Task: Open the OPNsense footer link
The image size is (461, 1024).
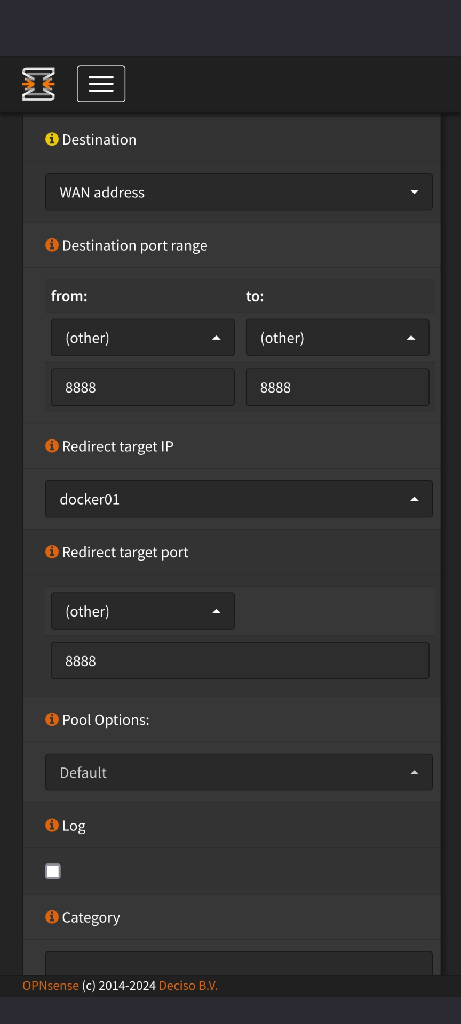Action: (x=50, y=985)
